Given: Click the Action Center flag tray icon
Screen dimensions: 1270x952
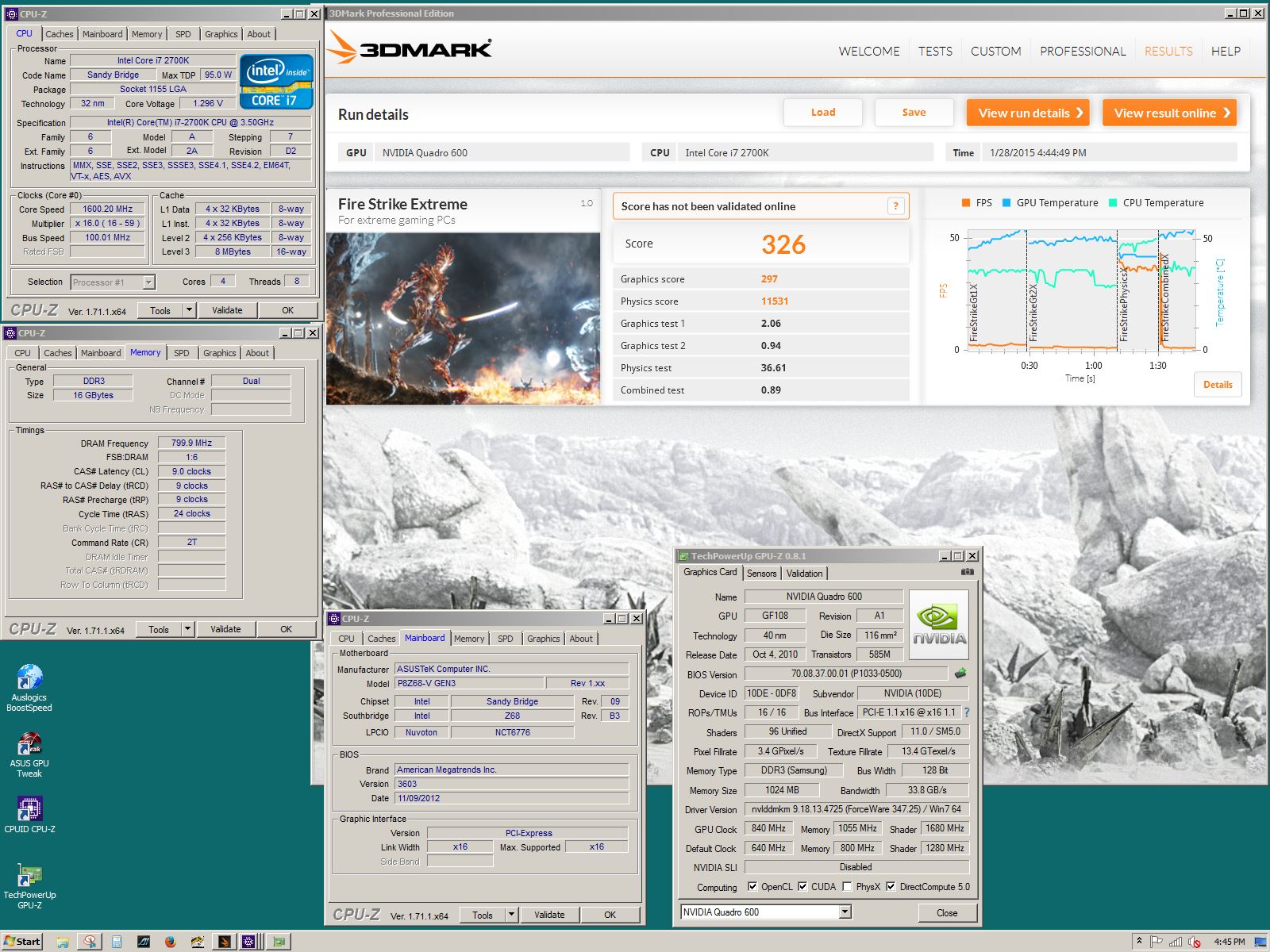Looking at the screenshot, I should 1156,942.
